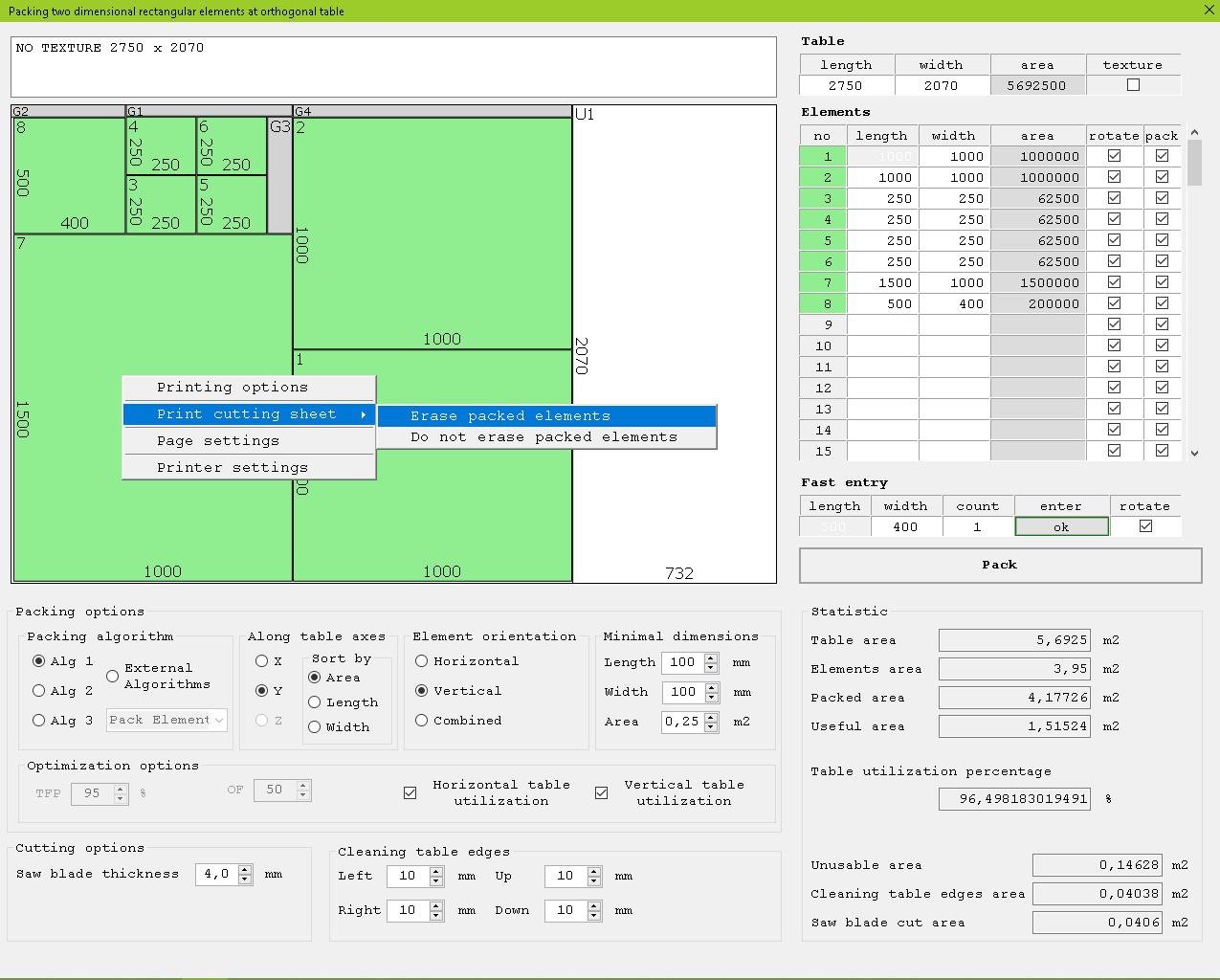Click the Table length input field
1220x980 pixels.
tap(846, 85)
